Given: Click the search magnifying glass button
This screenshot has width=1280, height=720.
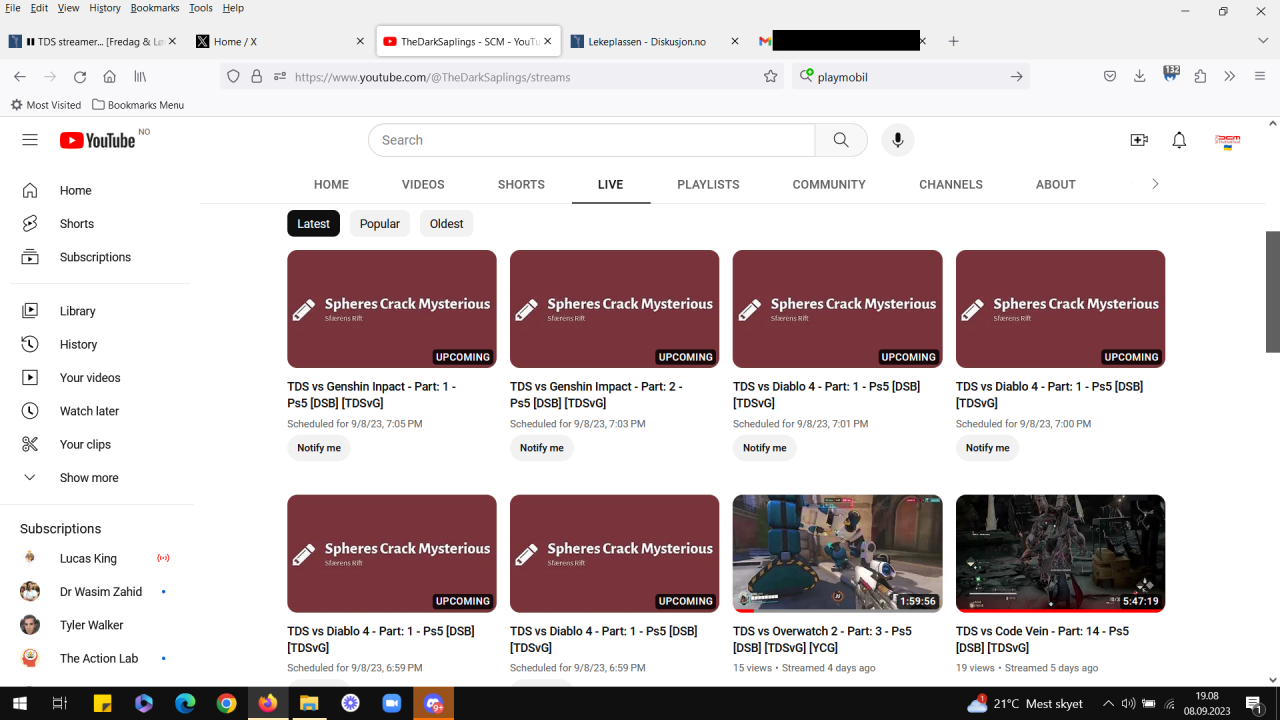Looking at the screenshot, I should pos(841,140).
